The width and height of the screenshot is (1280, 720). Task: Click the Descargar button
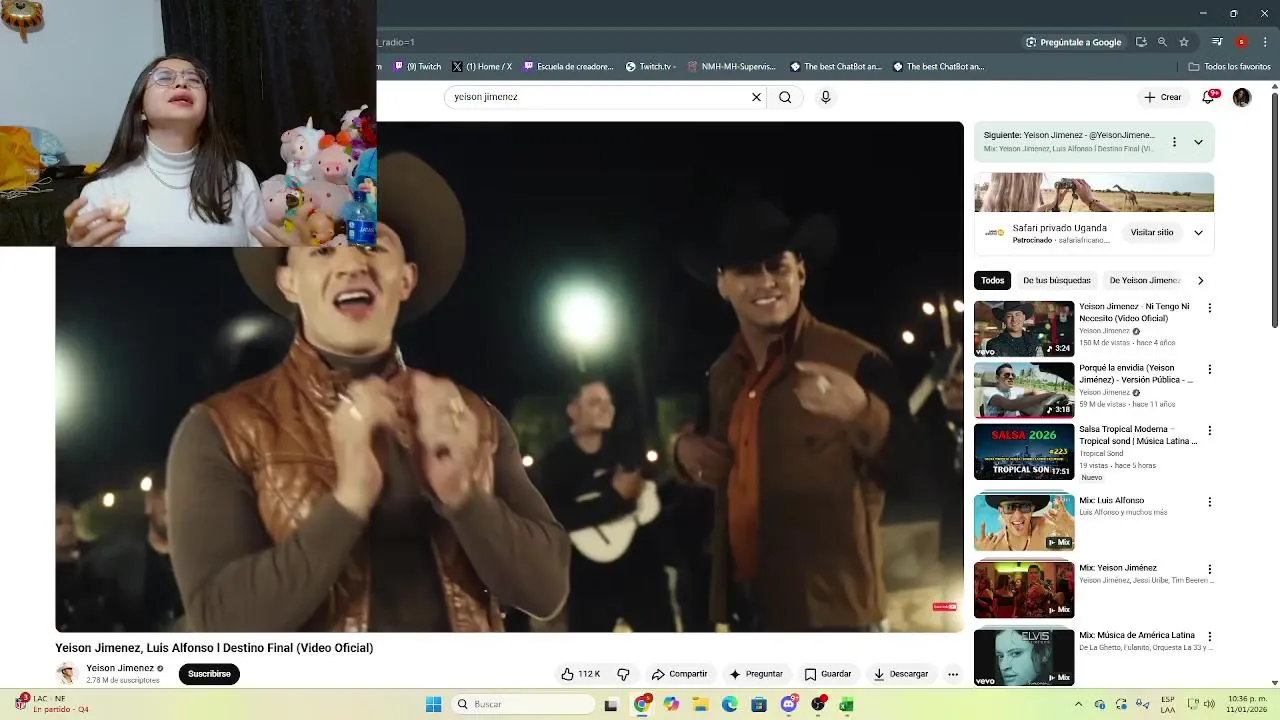coord(901,674)
